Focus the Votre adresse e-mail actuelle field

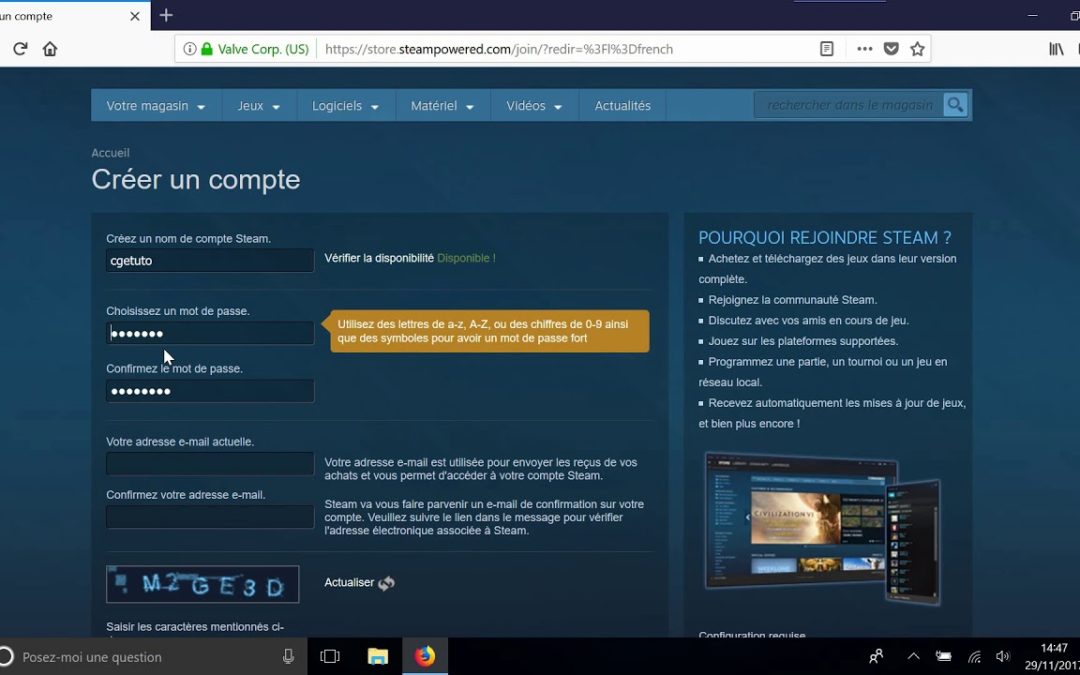tap(209, 463)
